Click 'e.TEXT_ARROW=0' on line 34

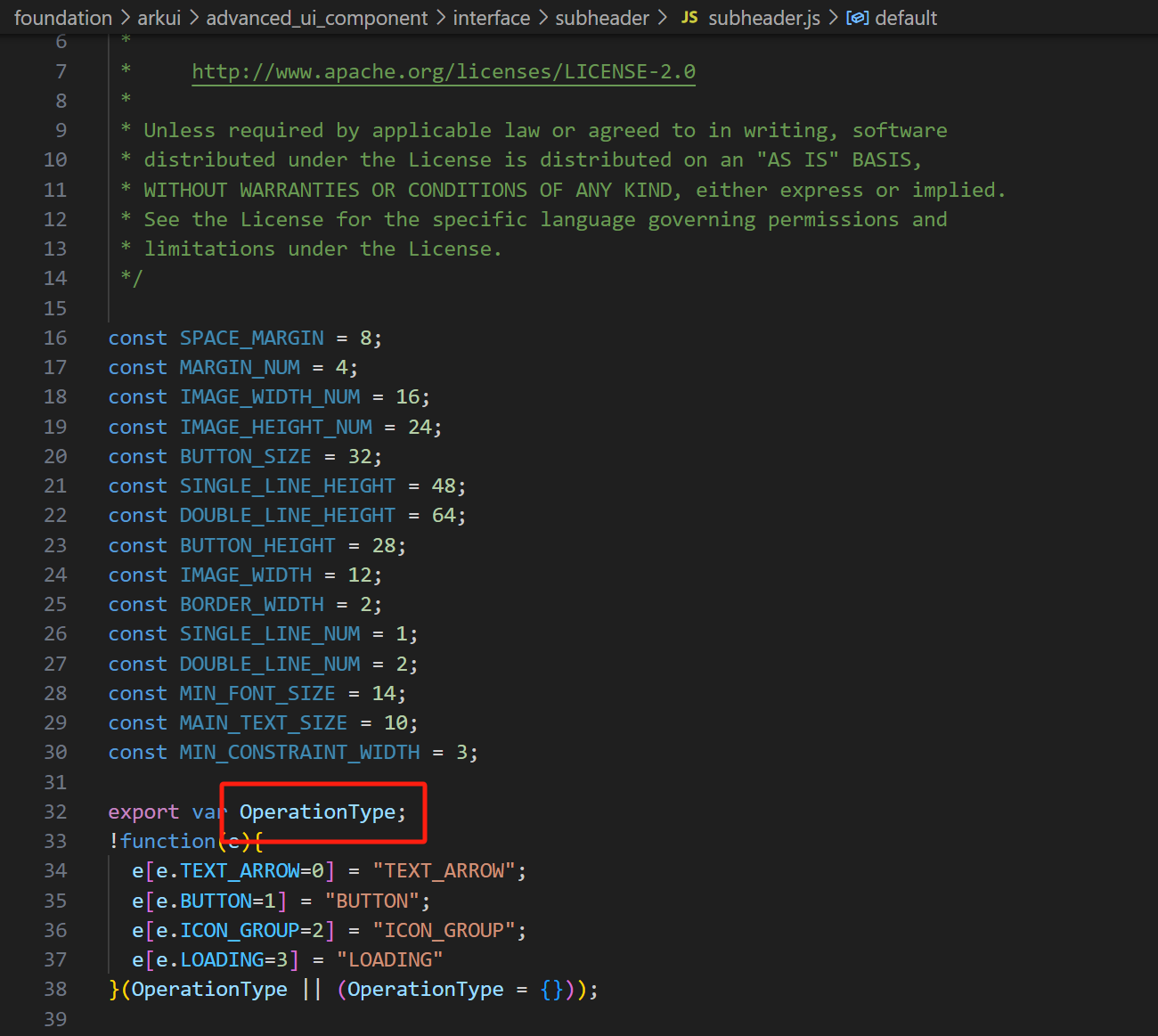(x=240, y=870)
